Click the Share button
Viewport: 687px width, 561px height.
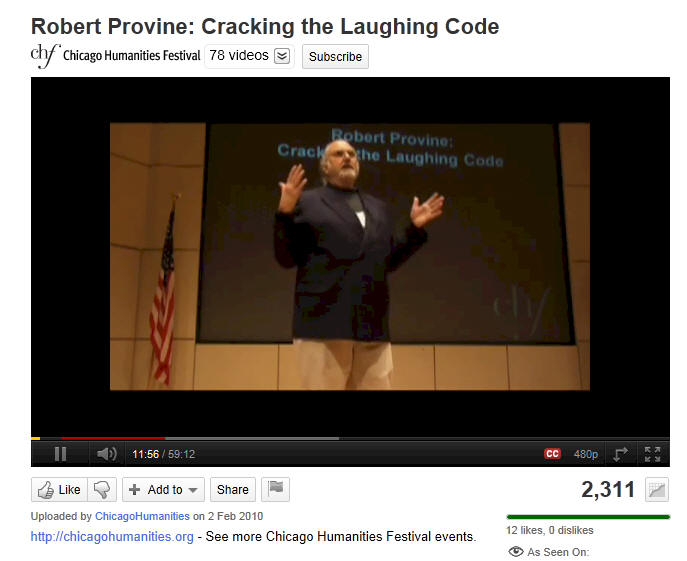click(x=233, y=490)
